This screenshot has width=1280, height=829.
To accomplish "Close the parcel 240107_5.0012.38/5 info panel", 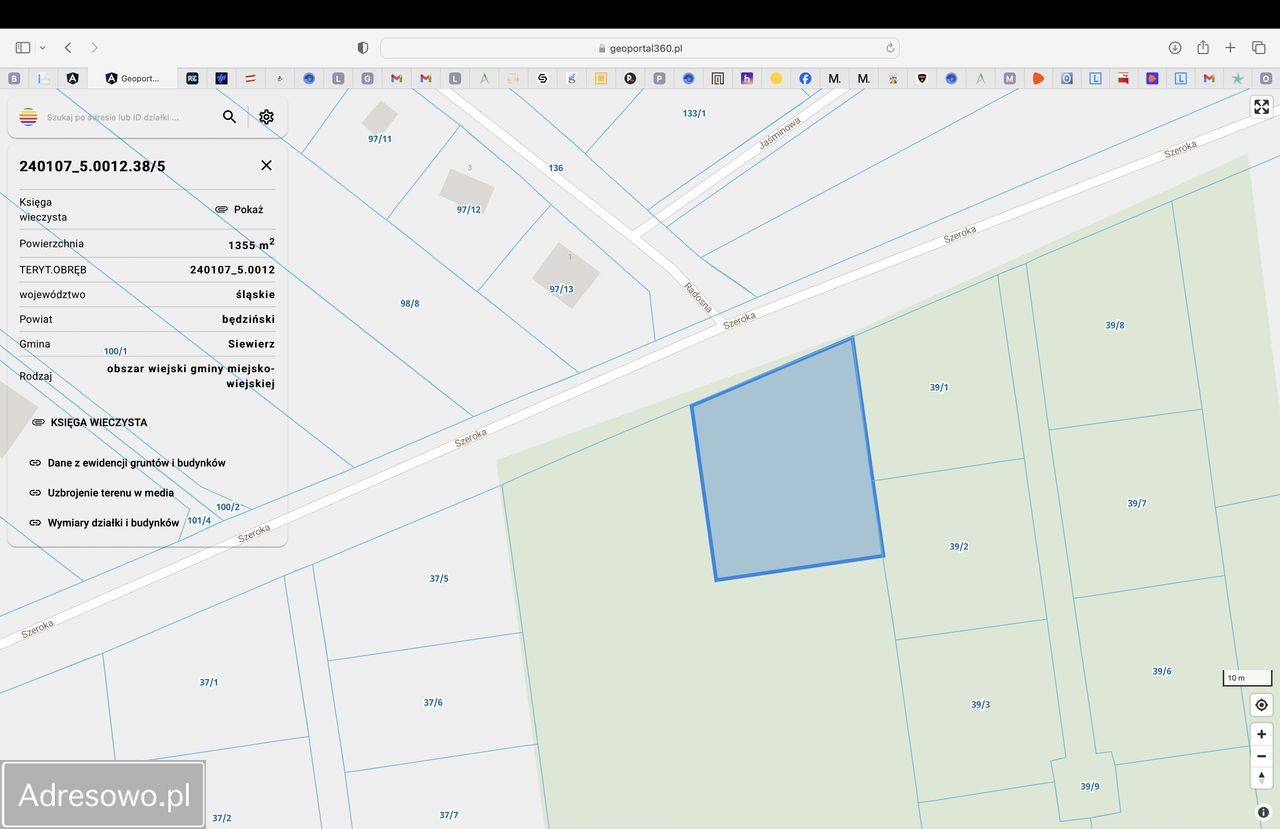I will (266, 165).
